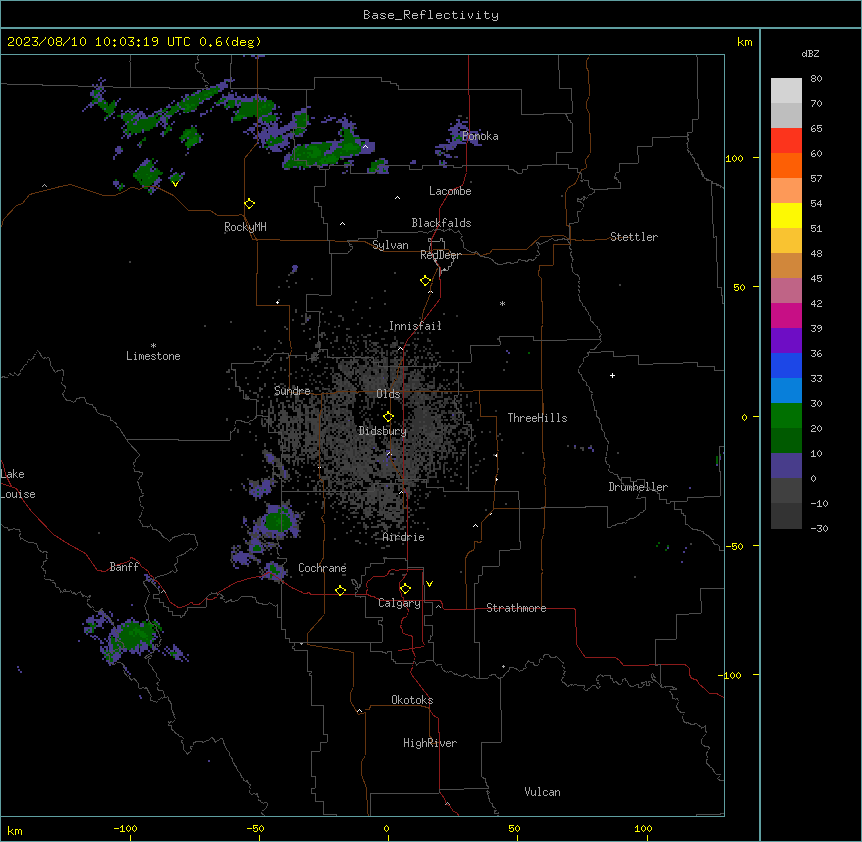This screenshot has width=862, height=842.
Task: Click the green echo cell northwest of Cochrane
Action: point(278,519)
